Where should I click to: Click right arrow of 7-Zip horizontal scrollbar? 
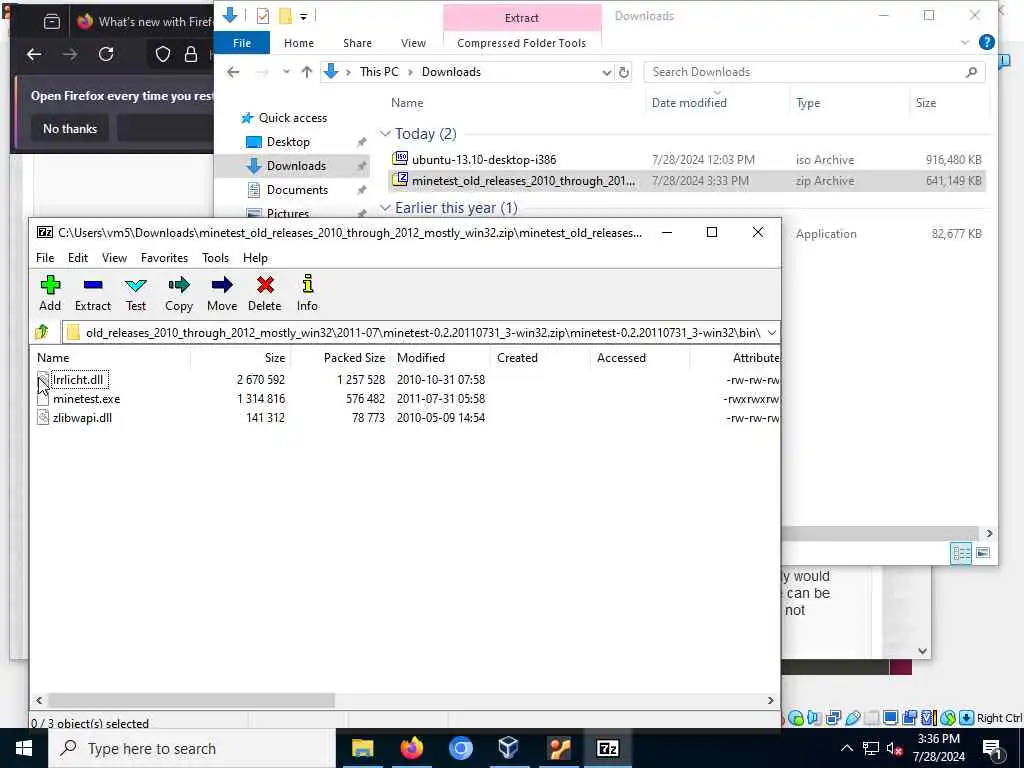[771, 700]
